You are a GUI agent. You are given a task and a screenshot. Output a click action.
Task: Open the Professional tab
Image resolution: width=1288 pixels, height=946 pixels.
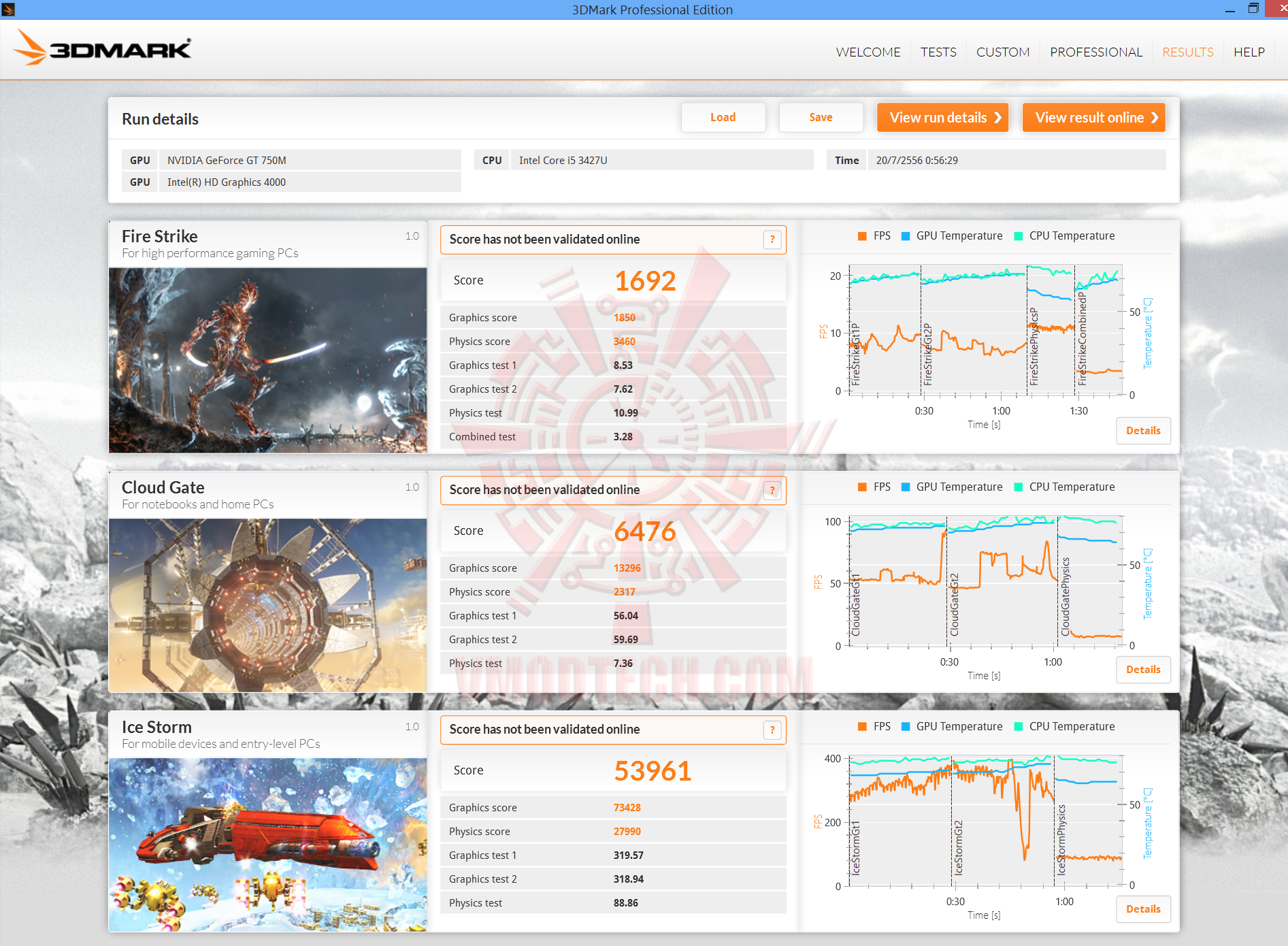[1096, 52]
